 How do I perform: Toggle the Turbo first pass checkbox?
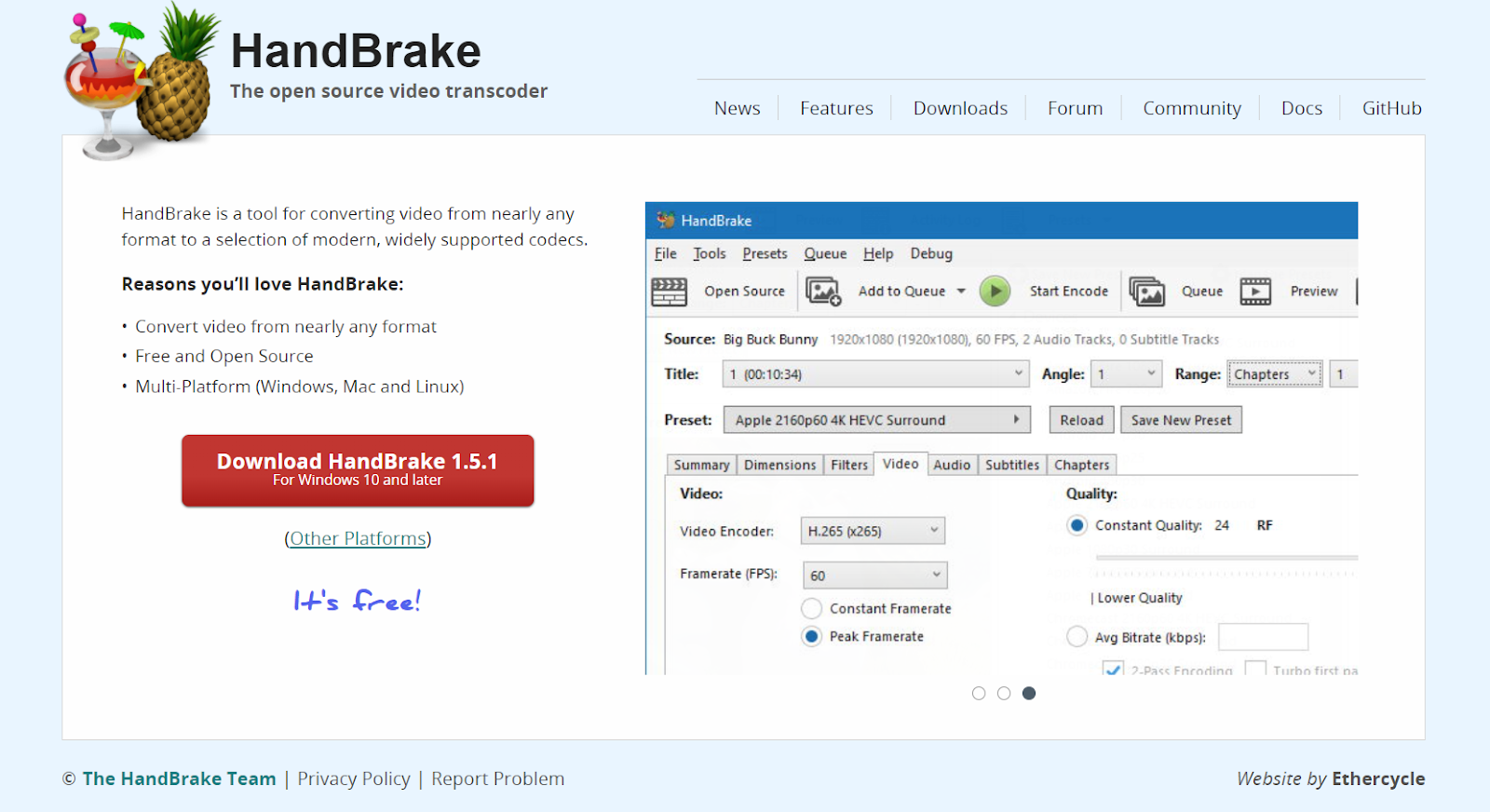[1255, 669]
